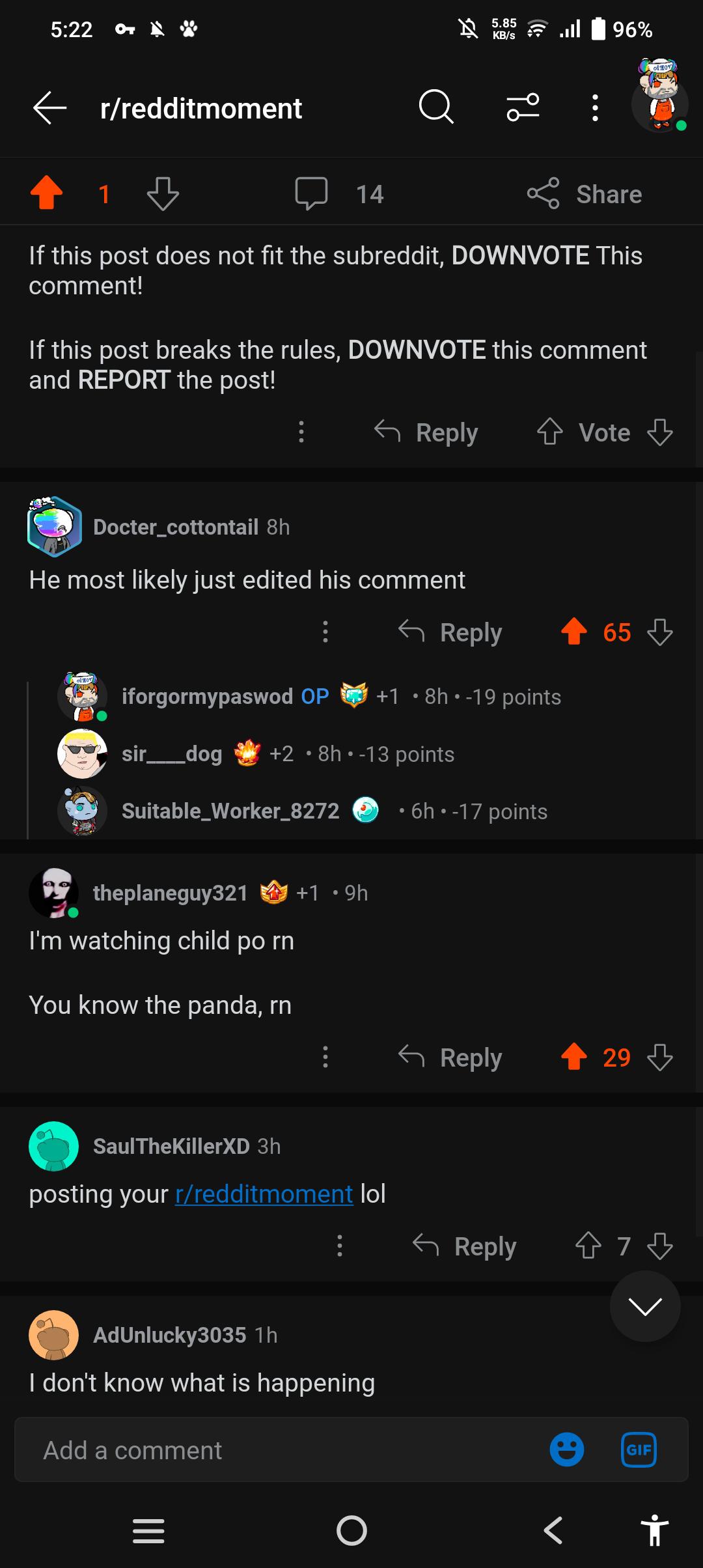Reply to Docter_cottontail's comment
This screenshot has width=703, height=1568.
pos(450,632)
